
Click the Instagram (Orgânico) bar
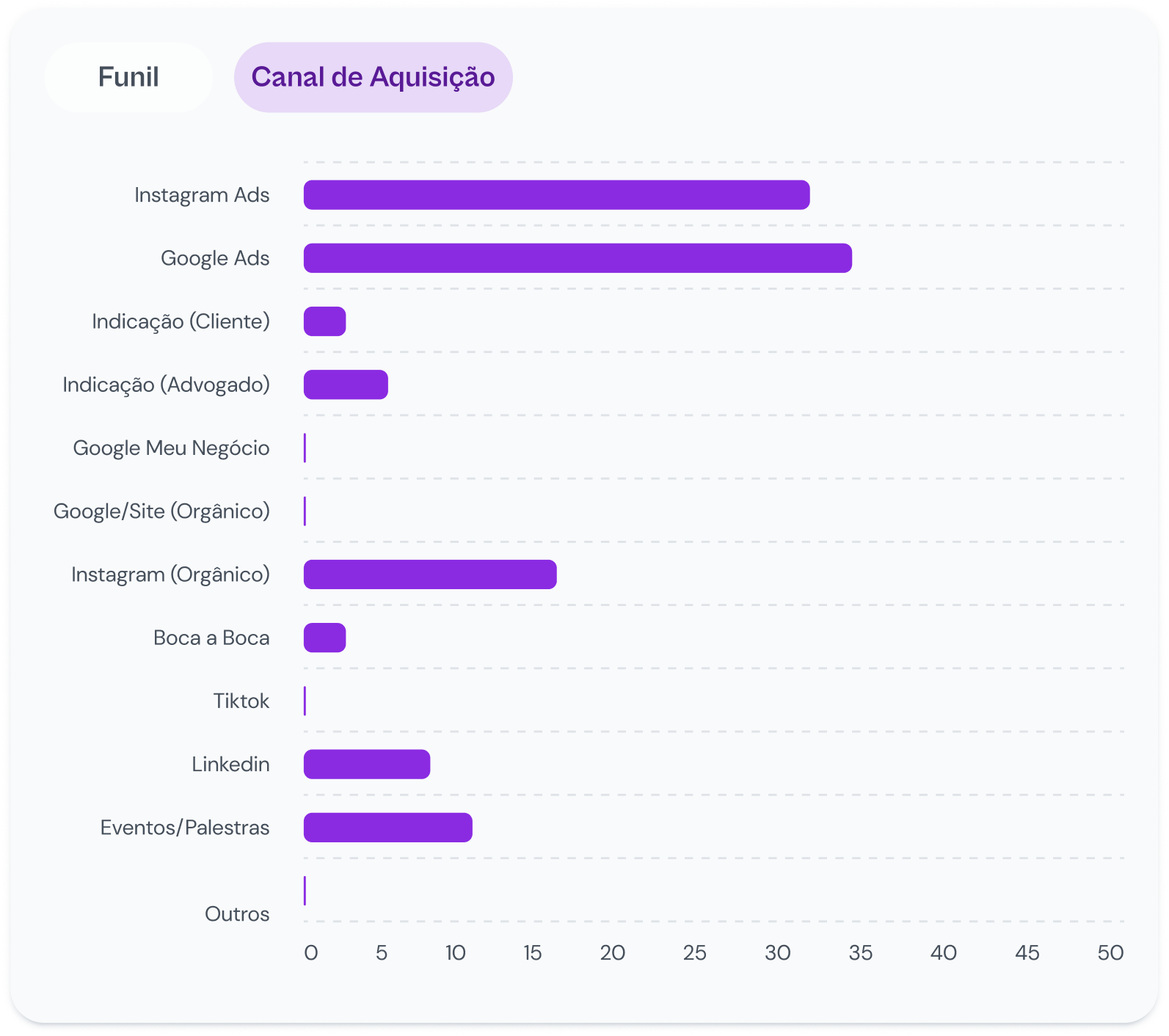[430, 574]
